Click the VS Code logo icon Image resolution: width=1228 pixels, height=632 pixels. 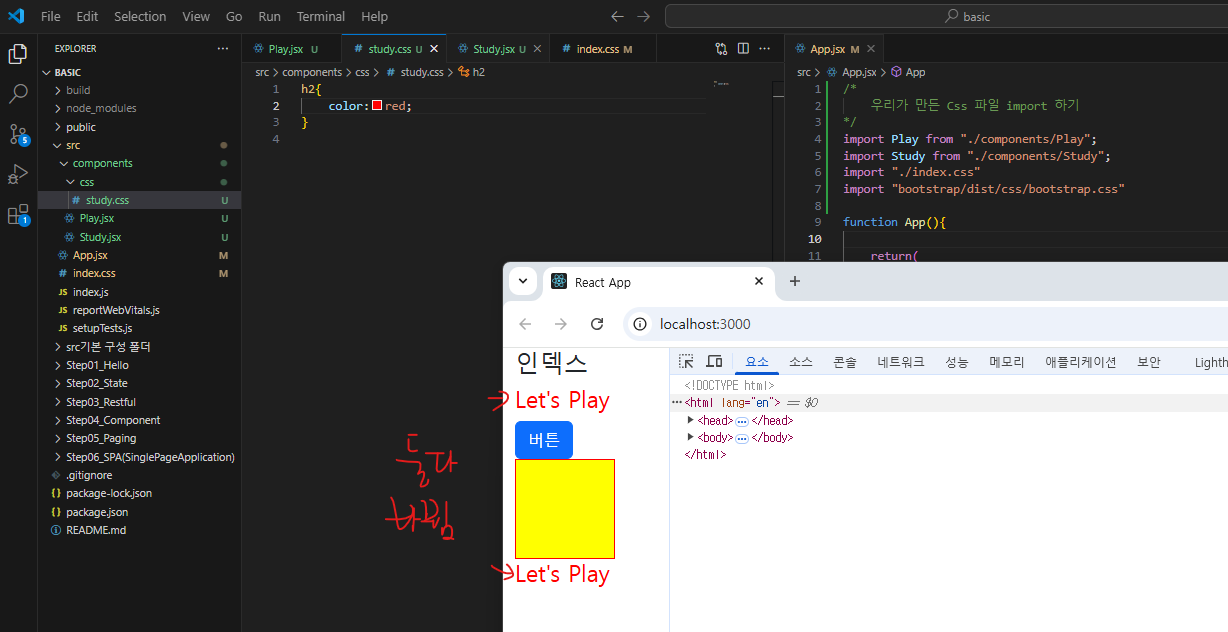tap(16, 16)
